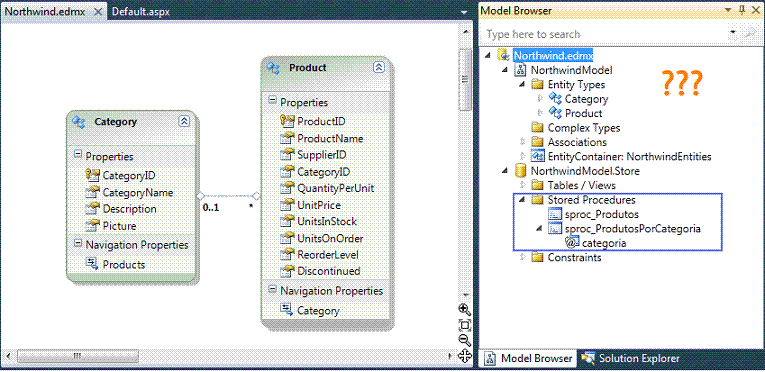
Task: Expand the Constraints tree node
Action: (523, 257)
